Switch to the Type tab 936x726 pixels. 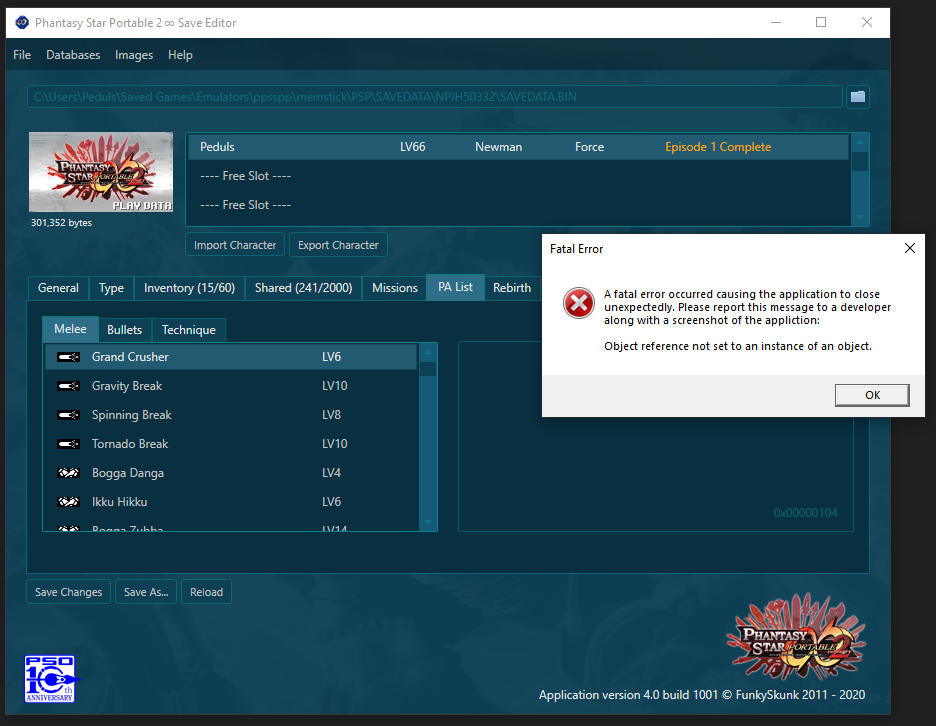111,288
